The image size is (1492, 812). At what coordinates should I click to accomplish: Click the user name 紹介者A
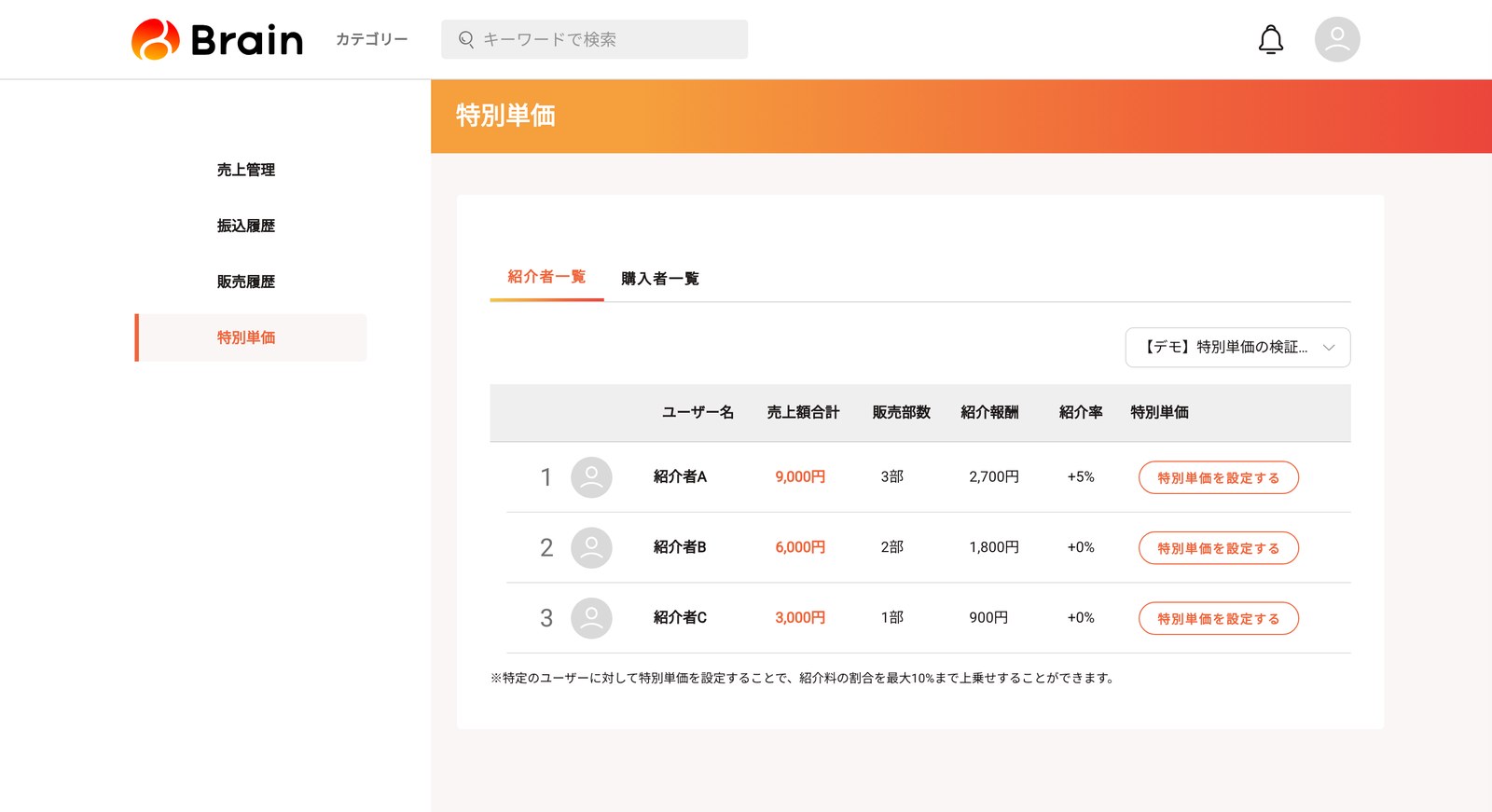point(680,476)
